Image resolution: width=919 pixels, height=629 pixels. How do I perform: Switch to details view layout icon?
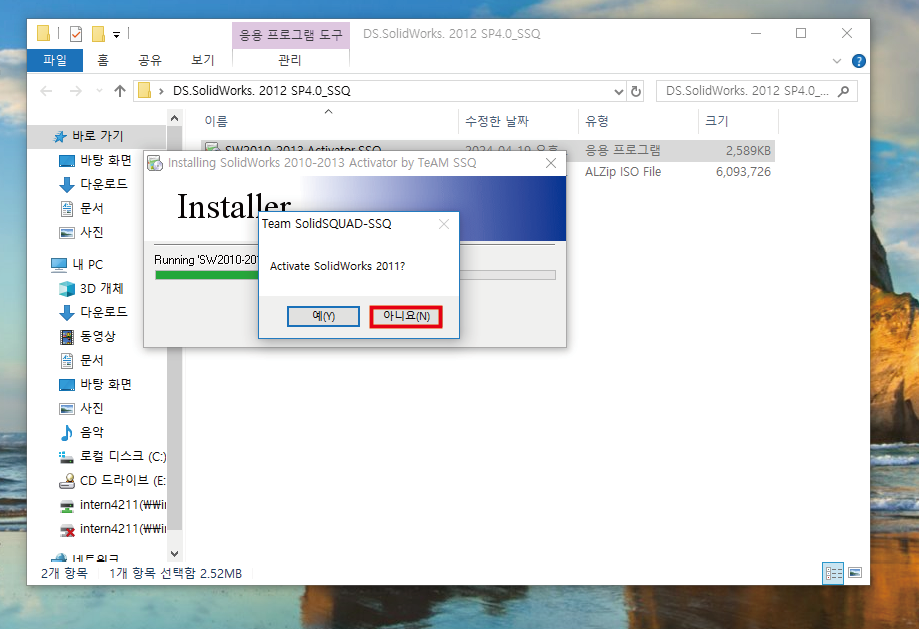pos(833,573)
